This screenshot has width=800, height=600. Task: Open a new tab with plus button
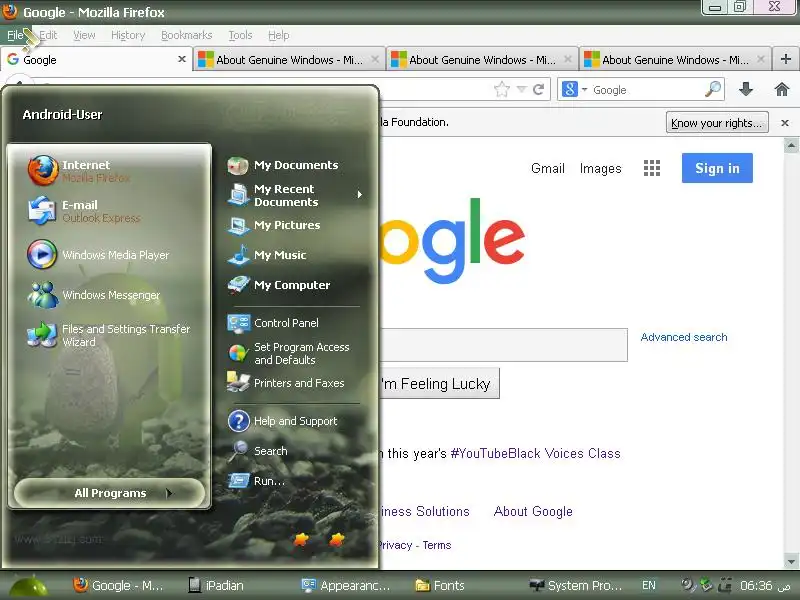click(786, 59)
